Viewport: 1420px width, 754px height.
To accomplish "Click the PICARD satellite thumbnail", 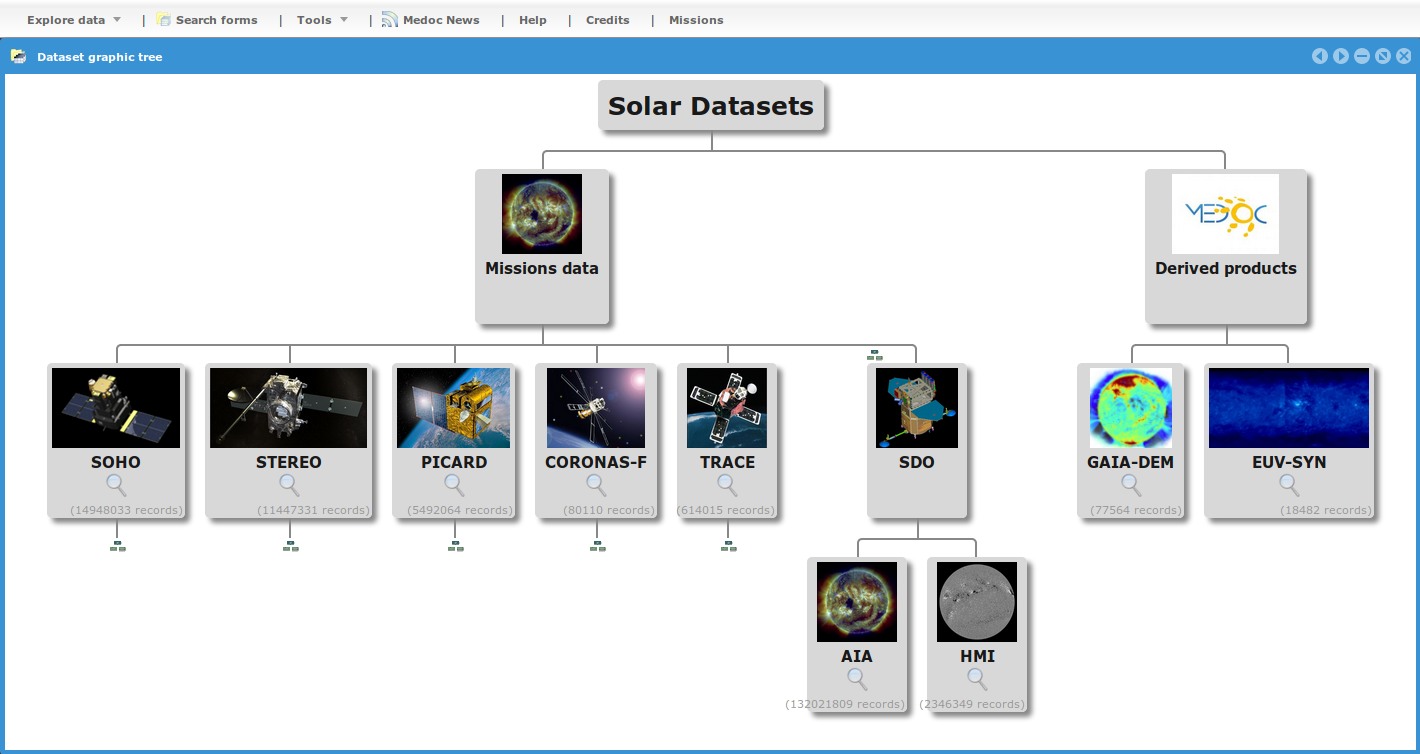I will click(454, 408).
